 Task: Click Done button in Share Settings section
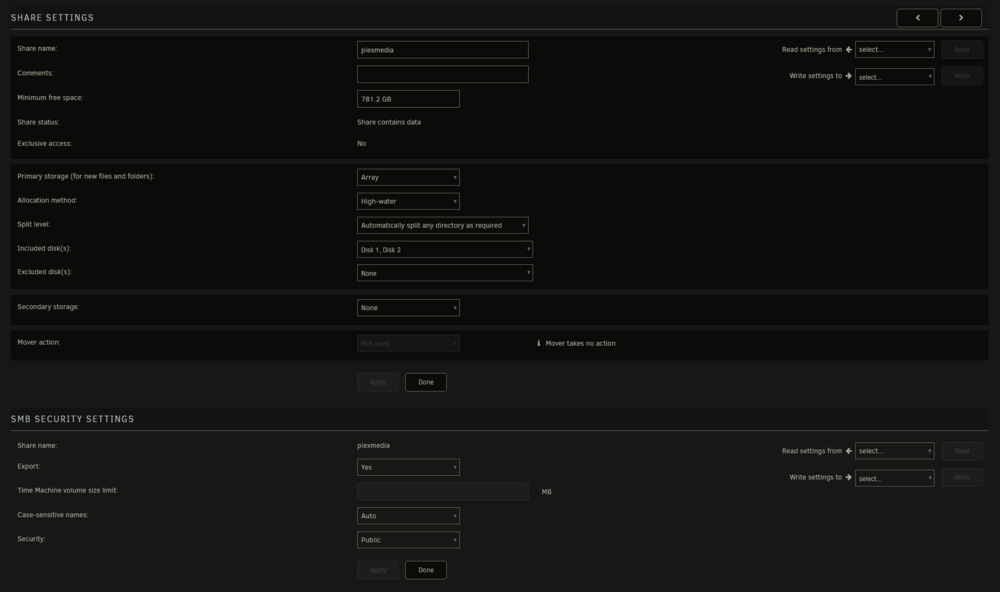(426, 382)
